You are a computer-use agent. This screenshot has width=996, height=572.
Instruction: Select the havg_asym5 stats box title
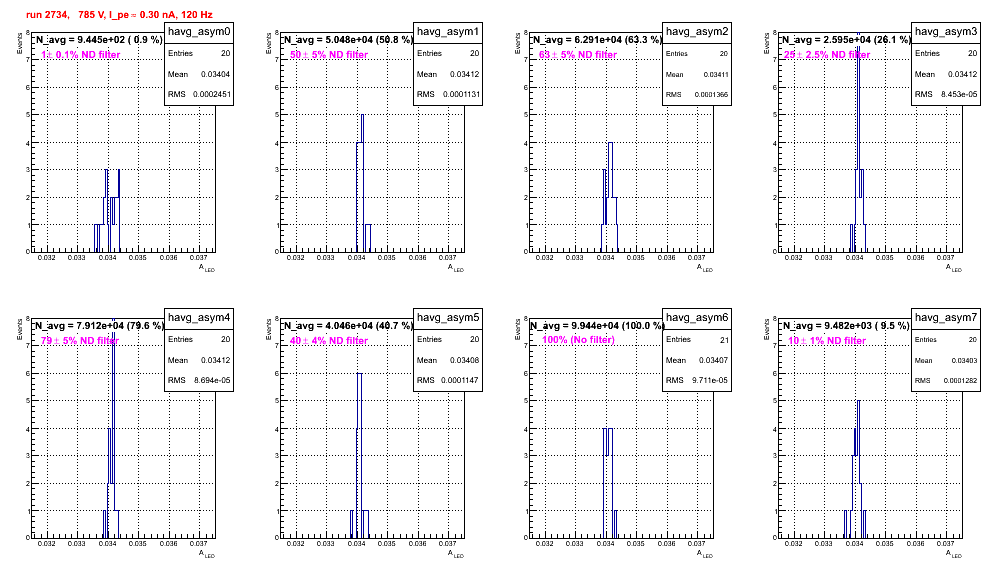tap(448, 318)
